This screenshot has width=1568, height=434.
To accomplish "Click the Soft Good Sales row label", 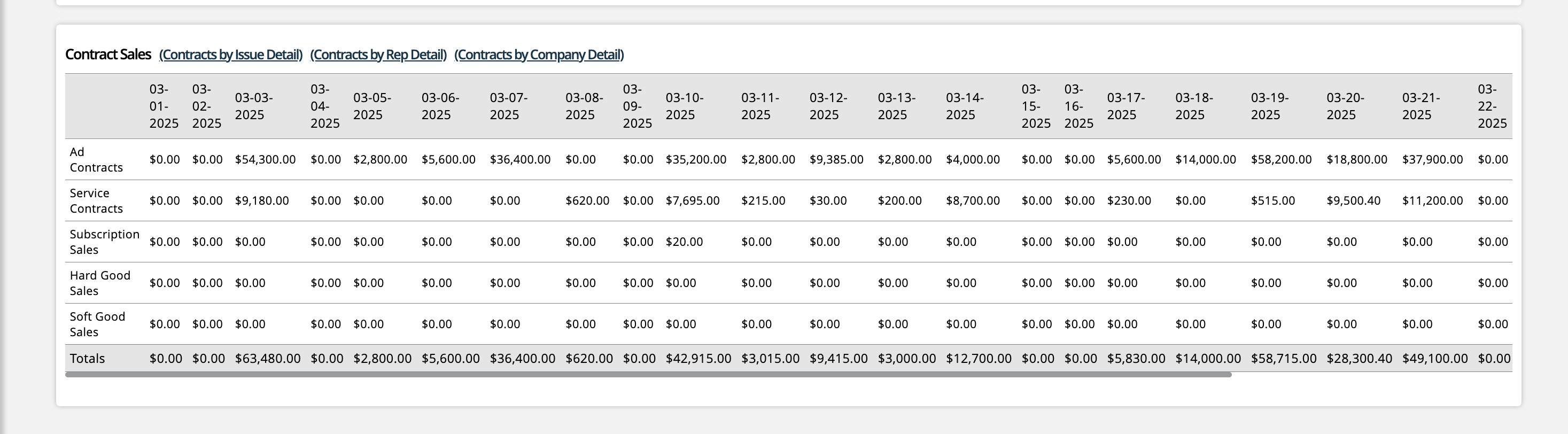I will 97,324.
